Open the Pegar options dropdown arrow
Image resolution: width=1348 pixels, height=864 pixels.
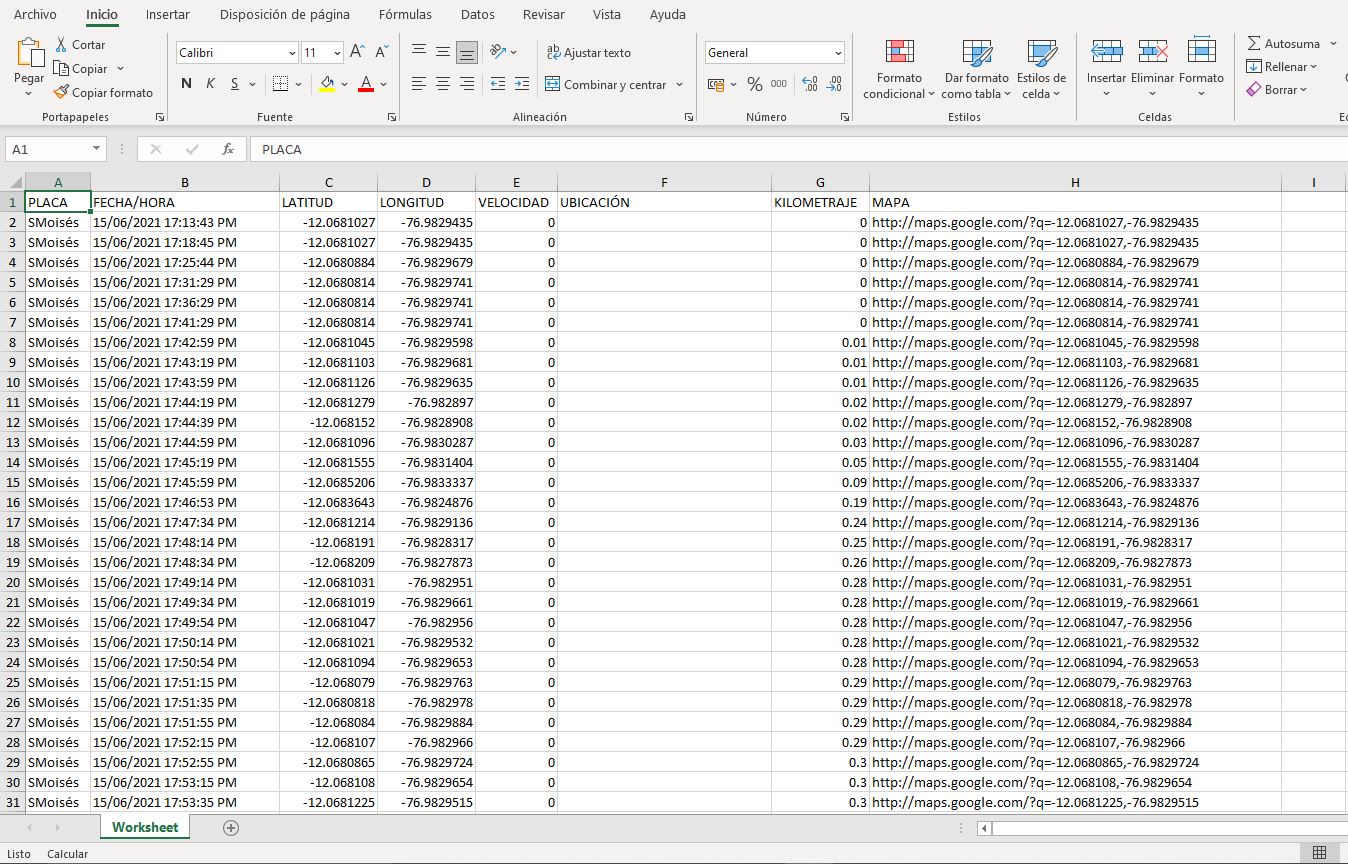29,93
